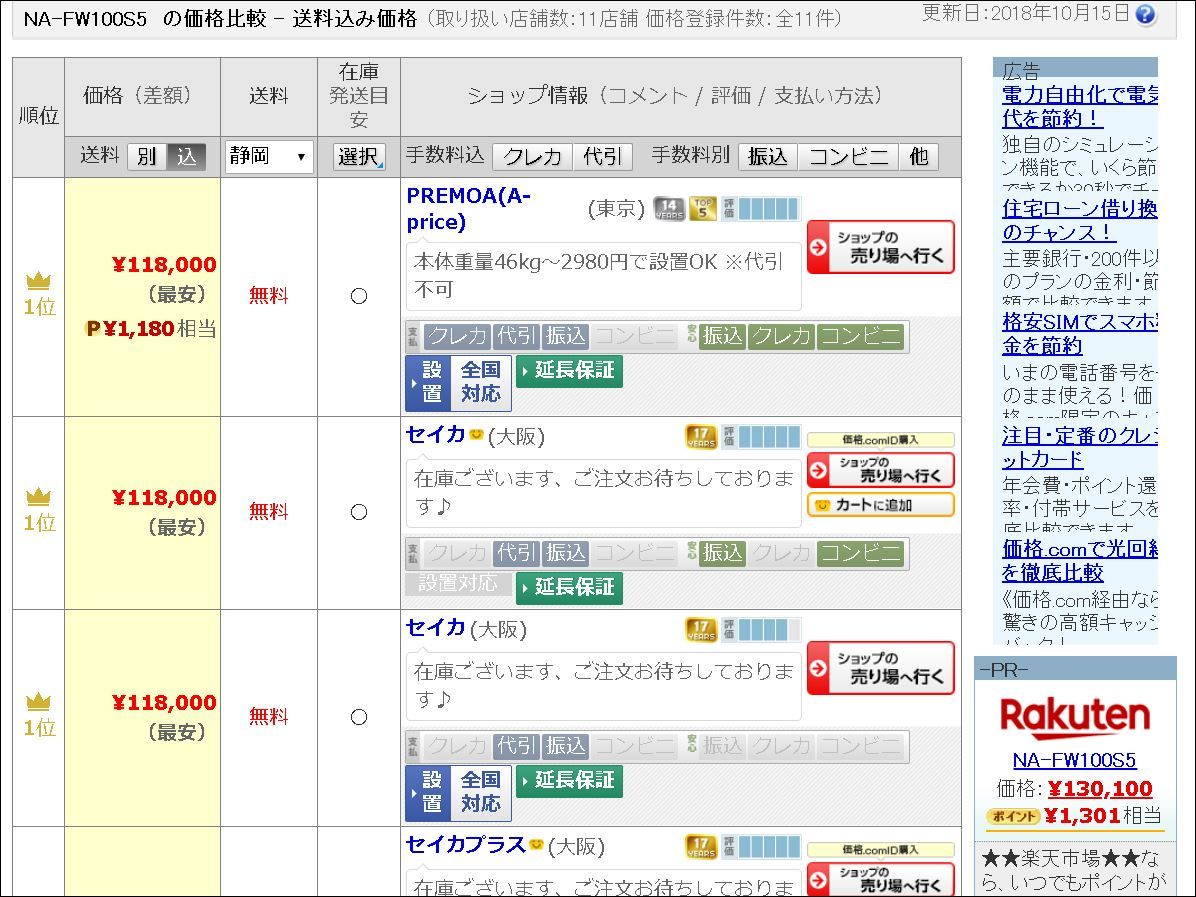Select the 振込 payment filter tab
The width and height of the screenshot is (1196, 897).
(768, 157)
